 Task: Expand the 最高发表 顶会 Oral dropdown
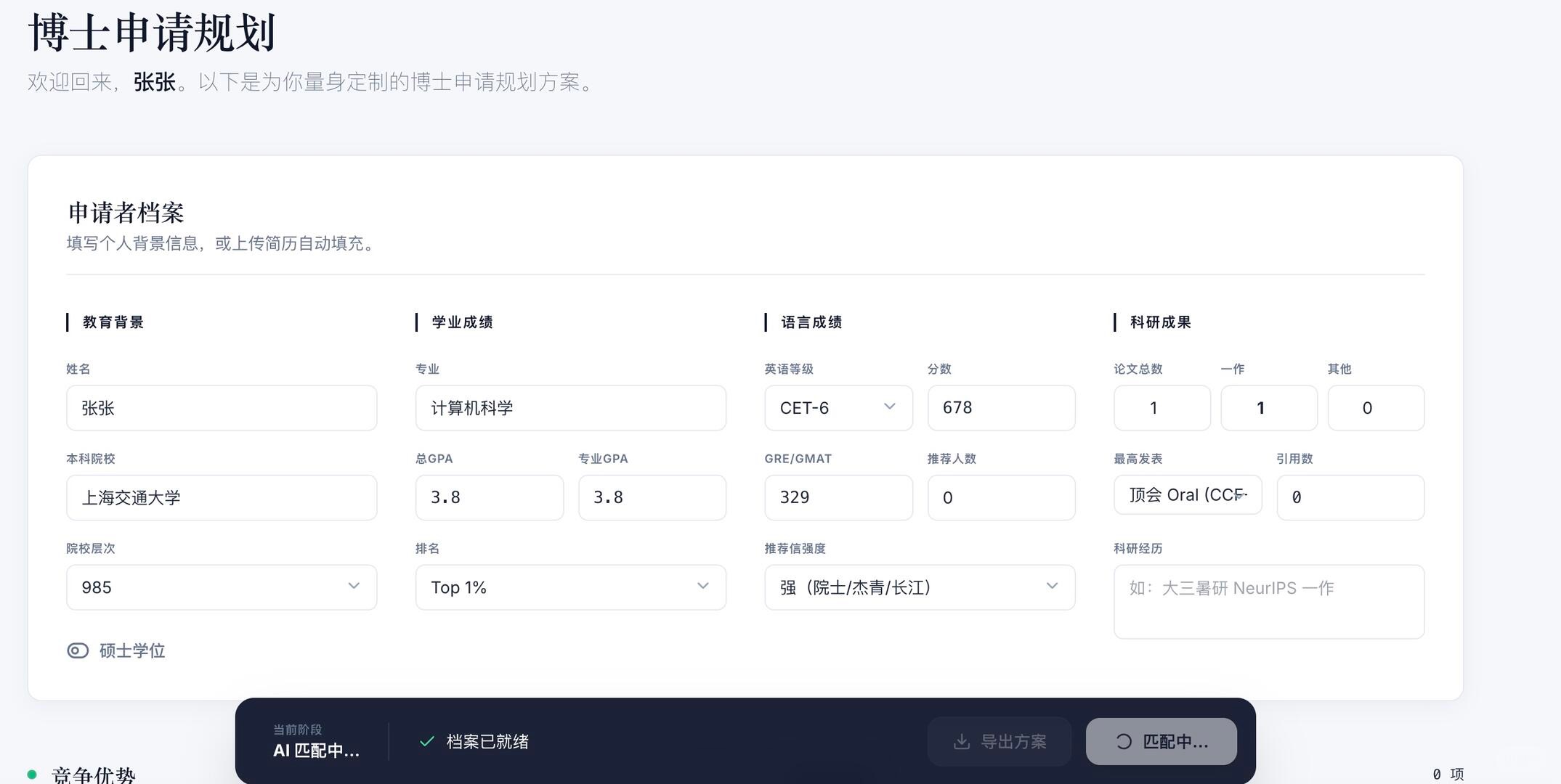tap(1187, 495)
